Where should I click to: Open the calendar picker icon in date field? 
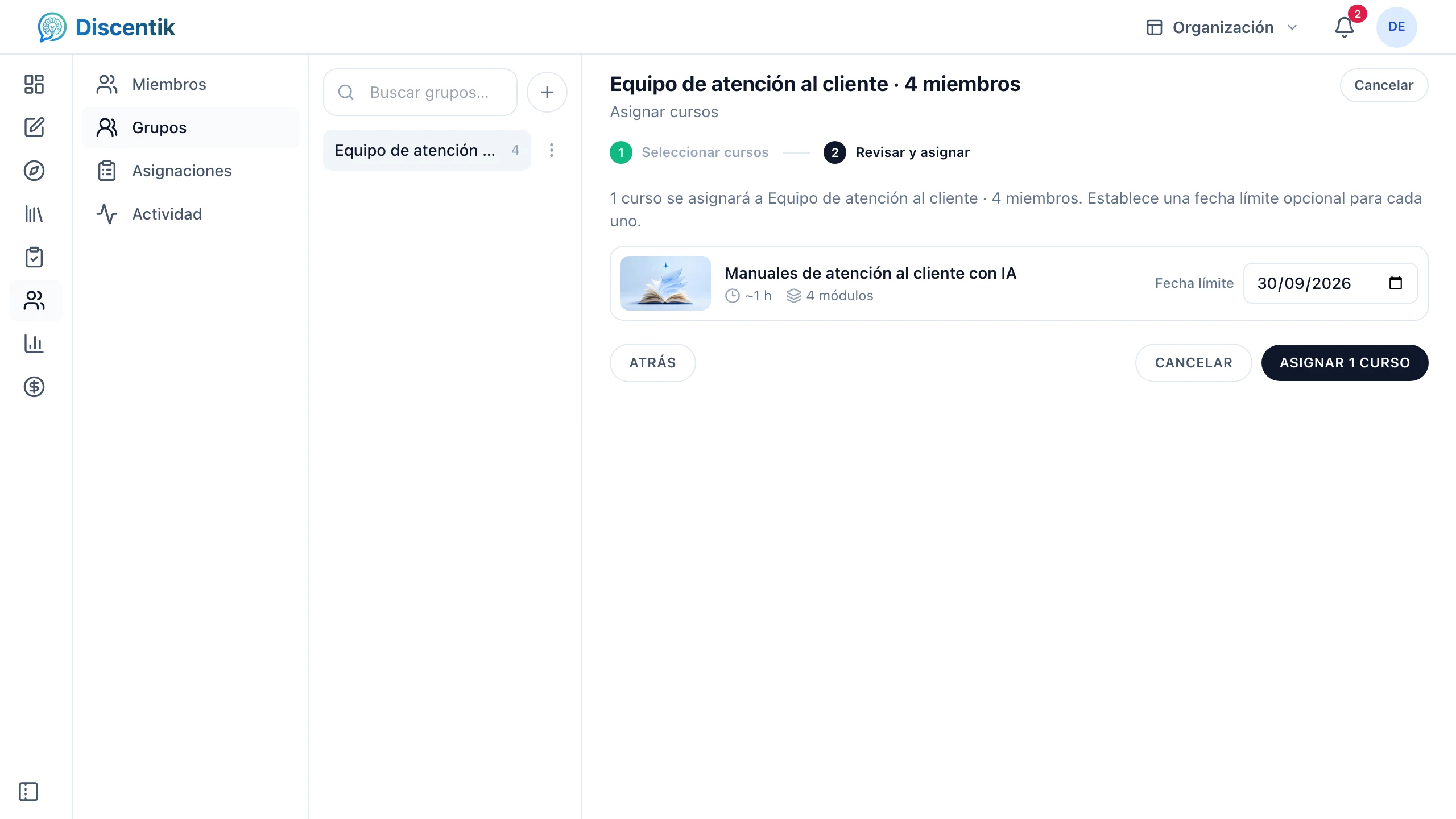click(x=1396, y=283)
